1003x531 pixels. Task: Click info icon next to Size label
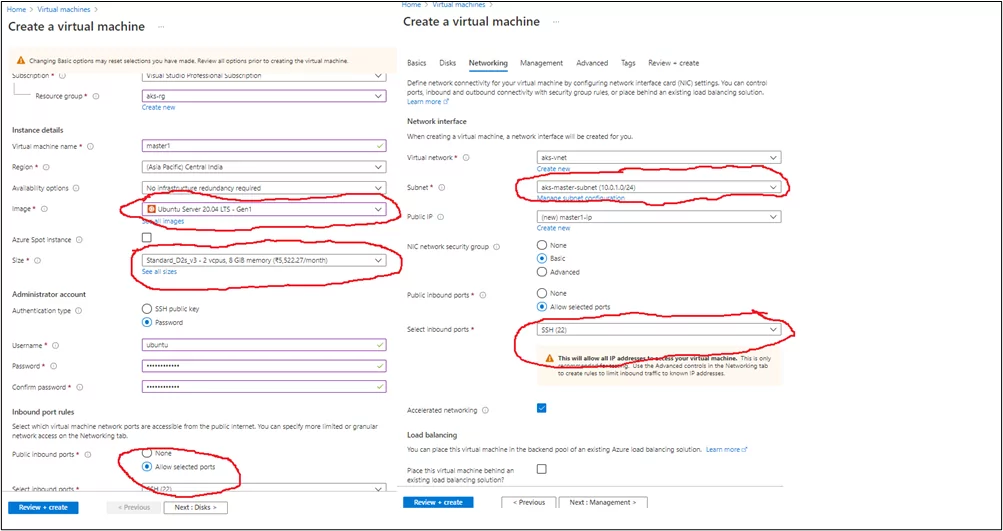pos(38,260)
